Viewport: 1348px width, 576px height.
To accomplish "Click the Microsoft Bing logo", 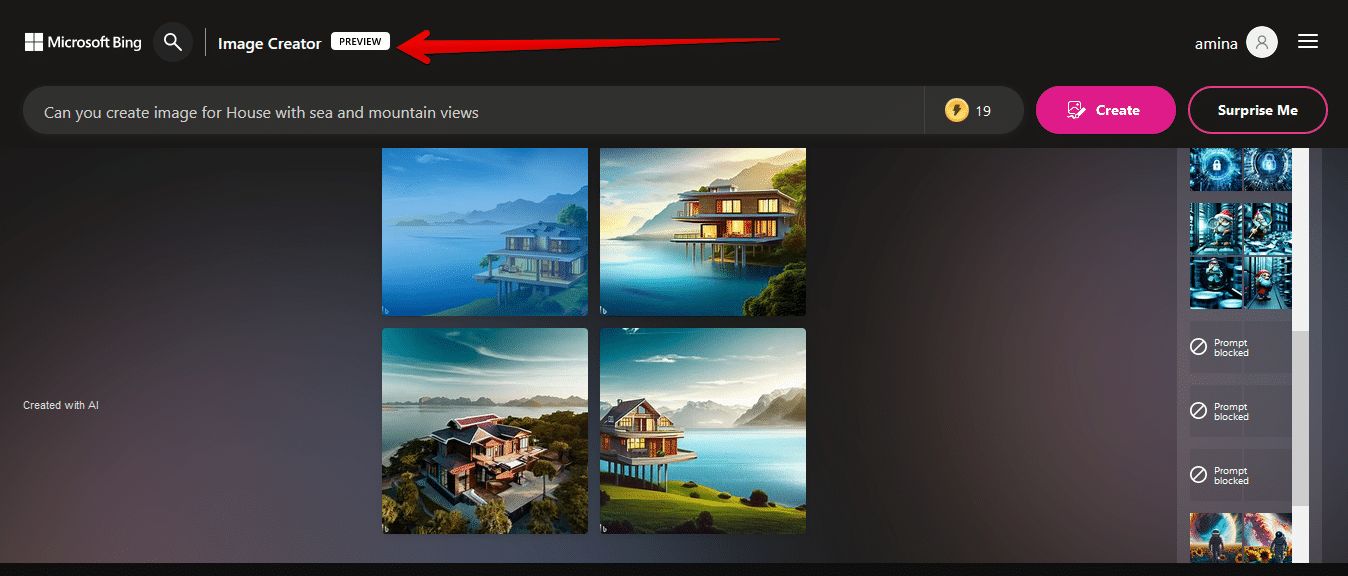I will pos(83,42).
